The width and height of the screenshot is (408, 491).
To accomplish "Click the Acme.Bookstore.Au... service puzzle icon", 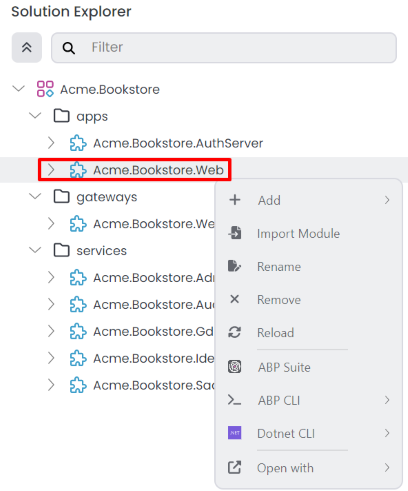I will click(x=78, y=305).
